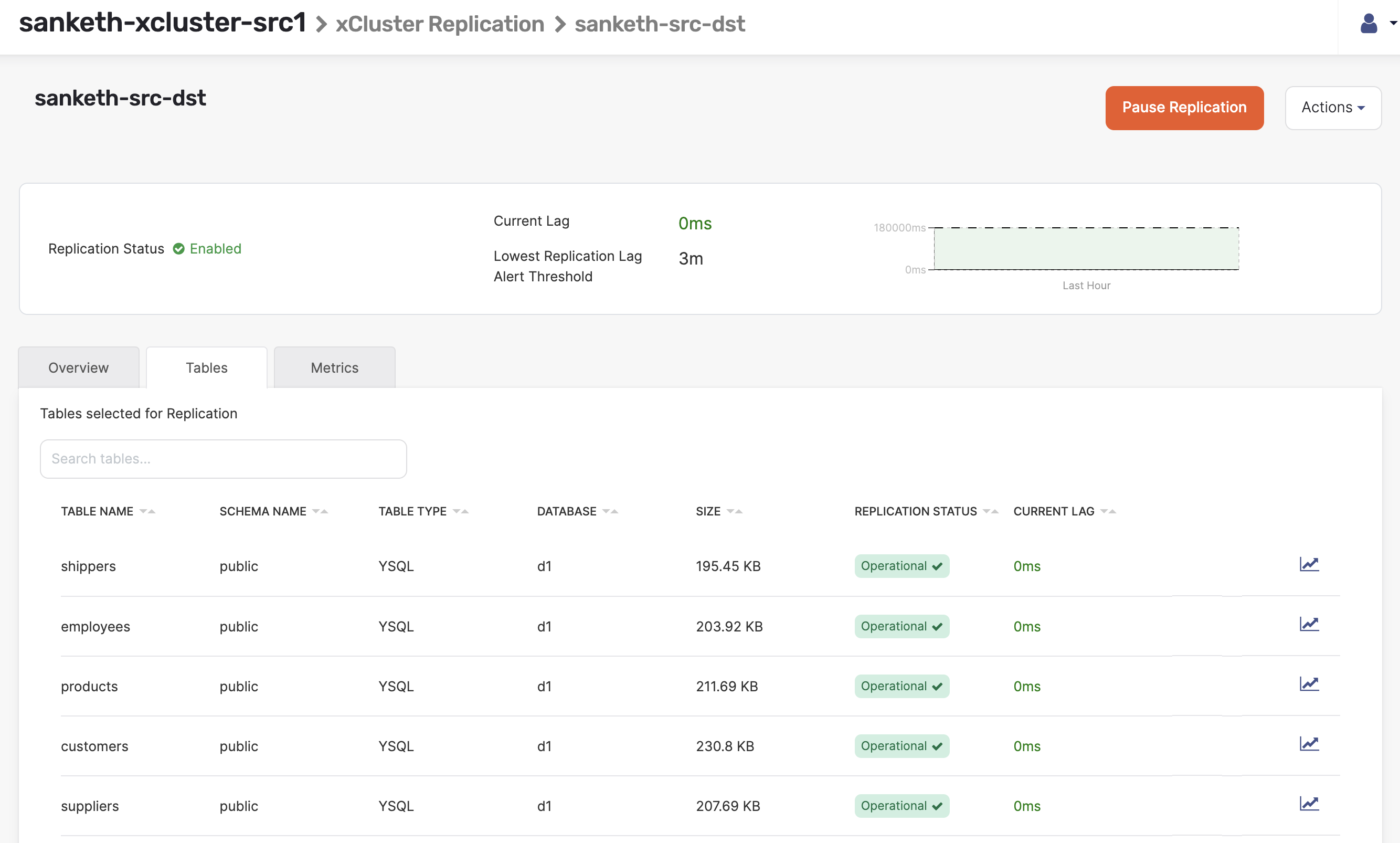Click the Pause Replication button
This screenshot has width=1400, height=843.
coord(1184,108)
